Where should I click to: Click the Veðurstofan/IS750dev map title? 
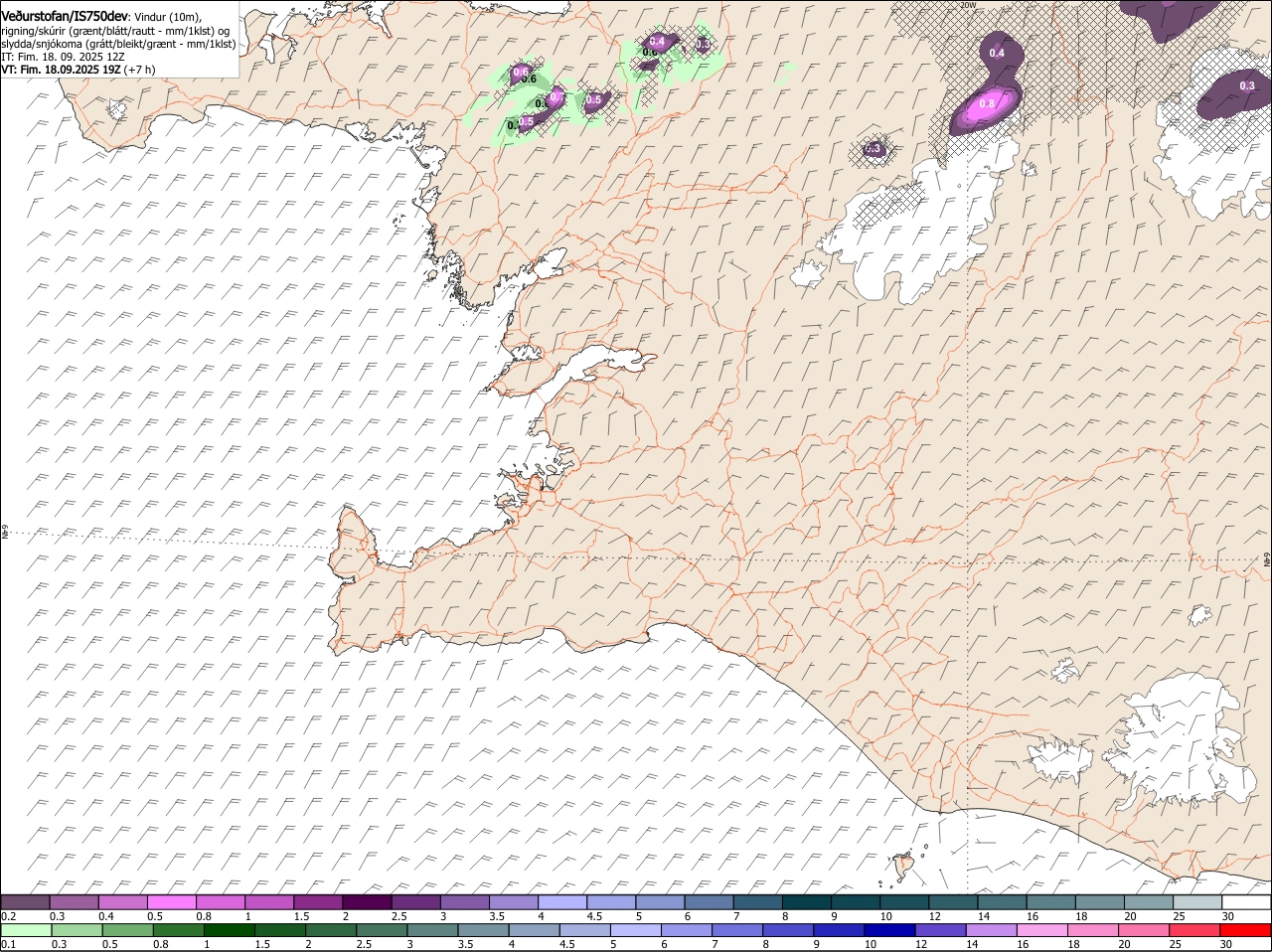65,16
